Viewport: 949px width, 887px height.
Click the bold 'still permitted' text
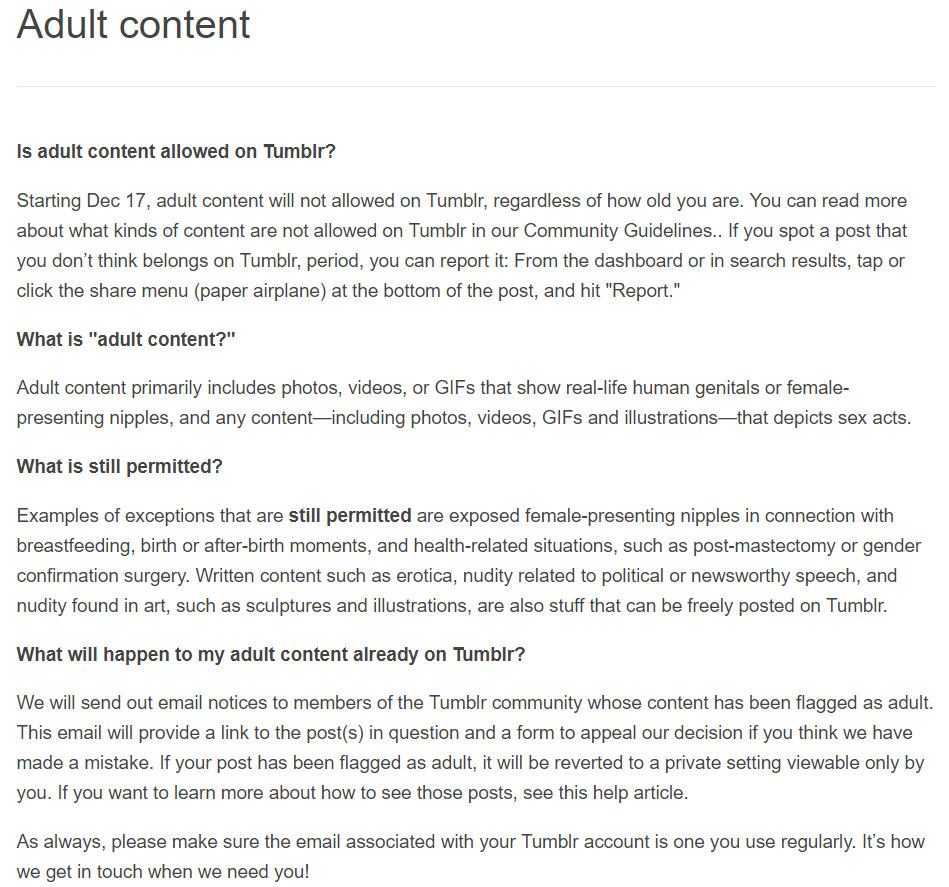coord(350,516)
